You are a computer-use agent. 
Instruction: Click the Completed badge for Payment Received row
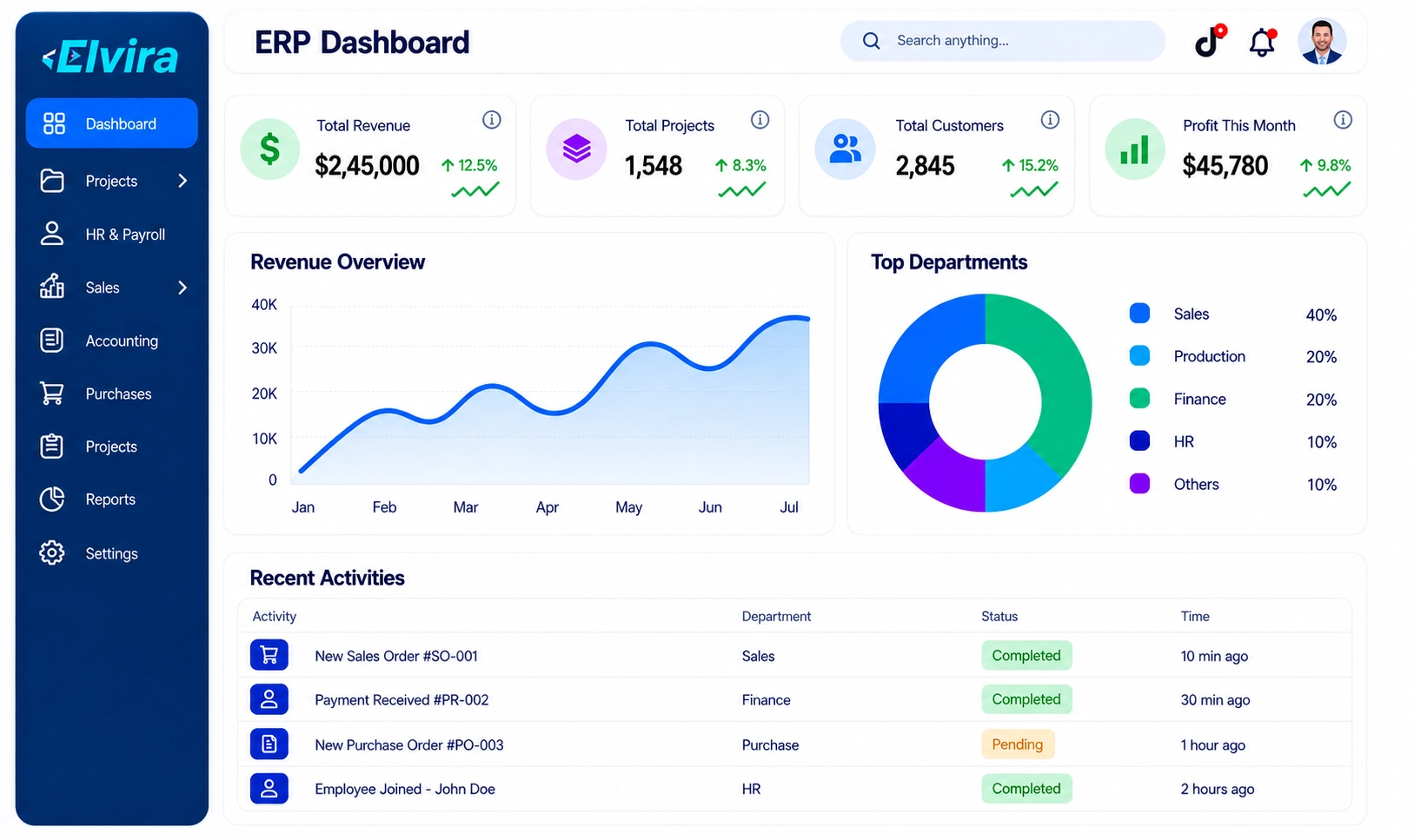(x=1026, y=699)
